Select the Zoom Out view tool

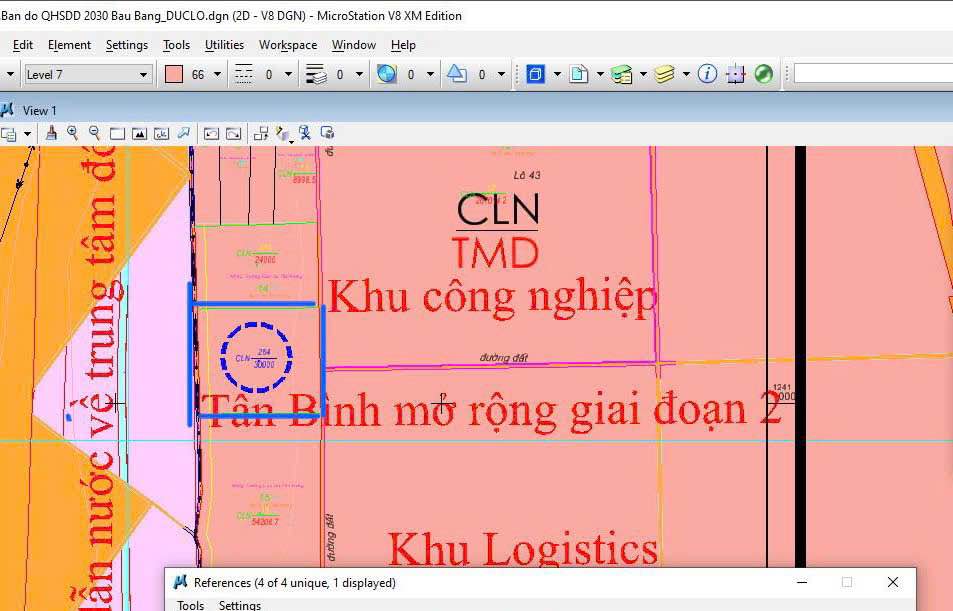[94, 132]
